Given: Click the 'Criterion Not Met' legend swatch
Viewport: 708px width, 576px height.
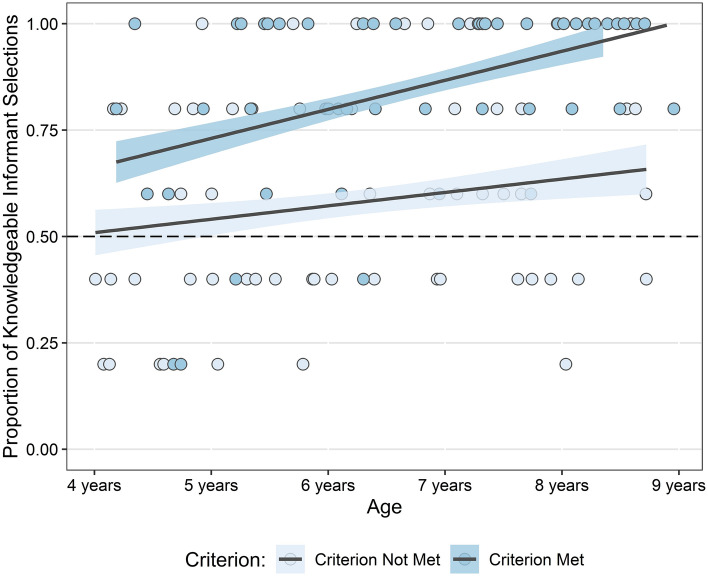Looking at the screenshot, I should tap(290, 559).
